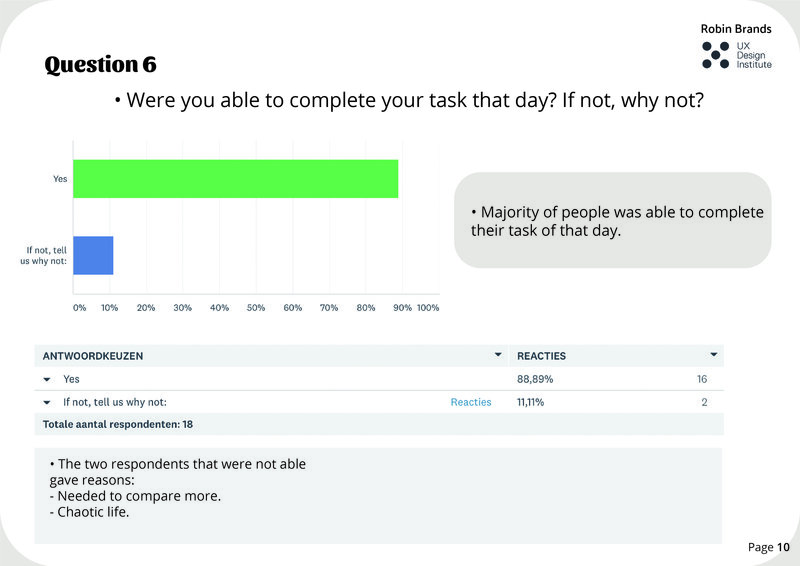
Task: Select the blue 'If not' chart bar
Action: 93,255
